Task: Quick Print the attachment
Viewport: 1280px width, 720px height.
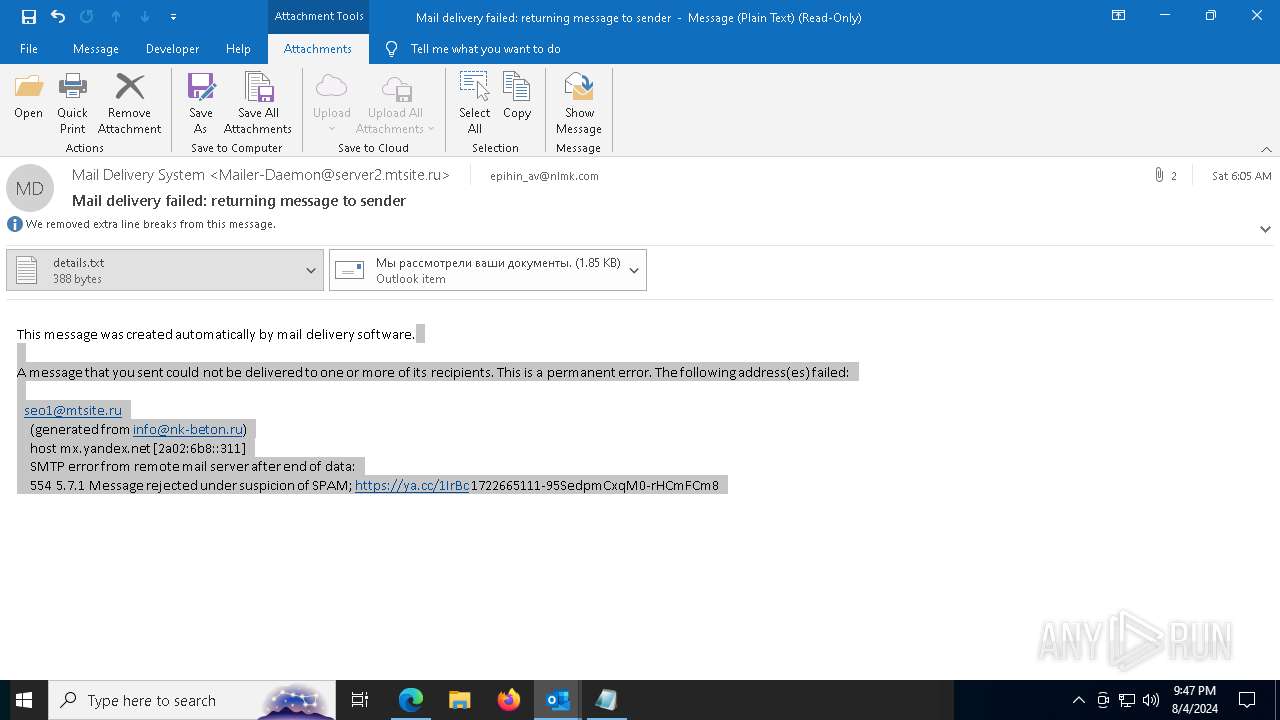Action: click(x=72, y=103)
